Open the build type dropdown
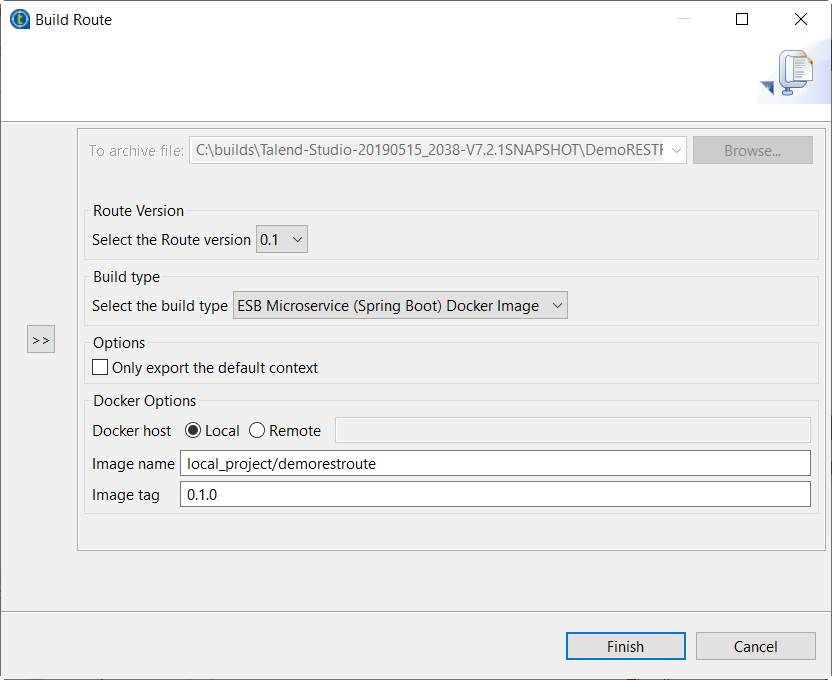The height and width of the screenshot is (680, 832). tap(400, 306)
